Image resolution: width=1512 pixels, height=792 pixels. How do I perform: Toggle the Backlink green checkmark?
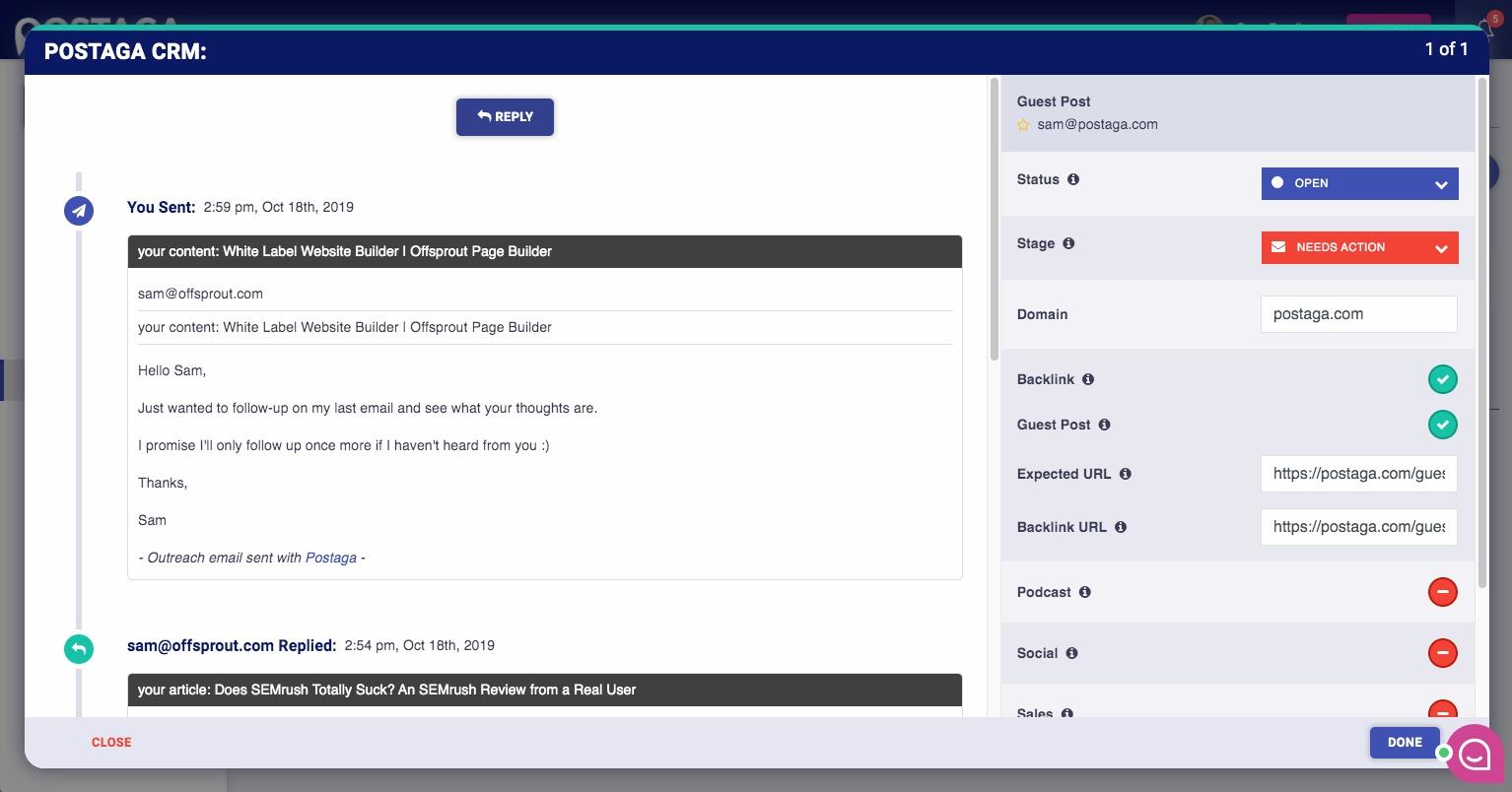pos(1442,379)
